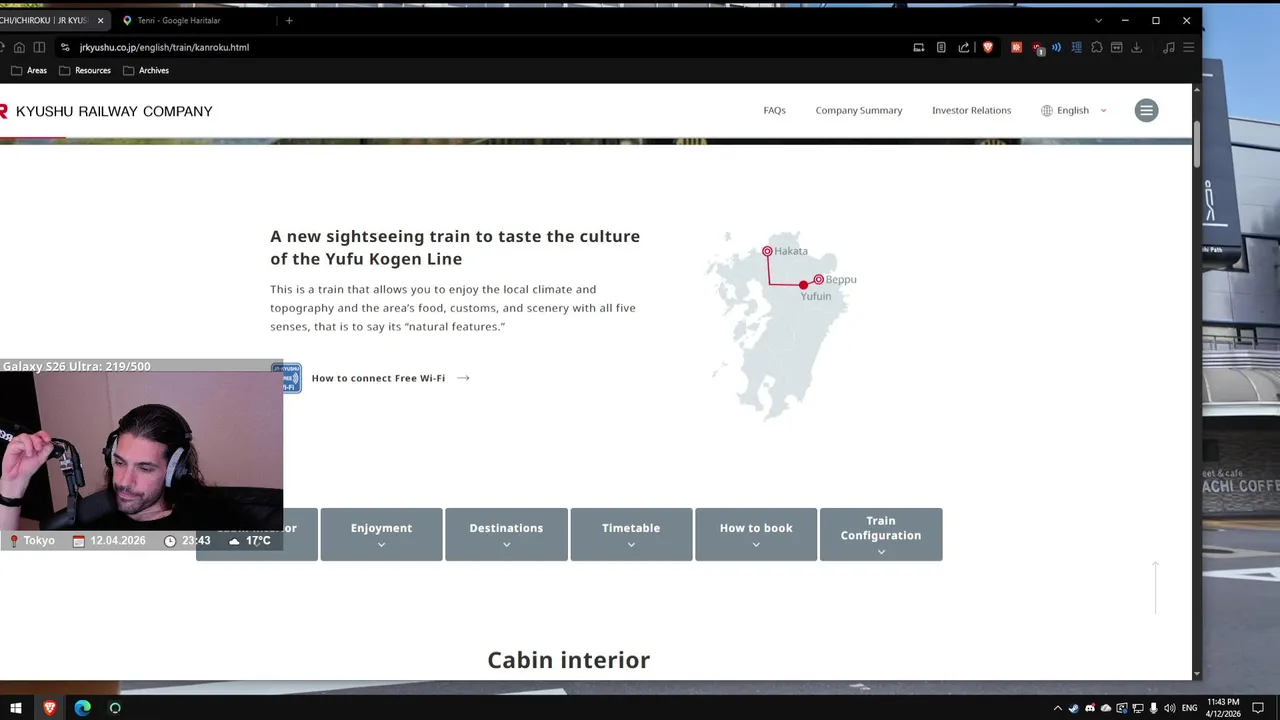Click the green circle app in taskbar

115,707
